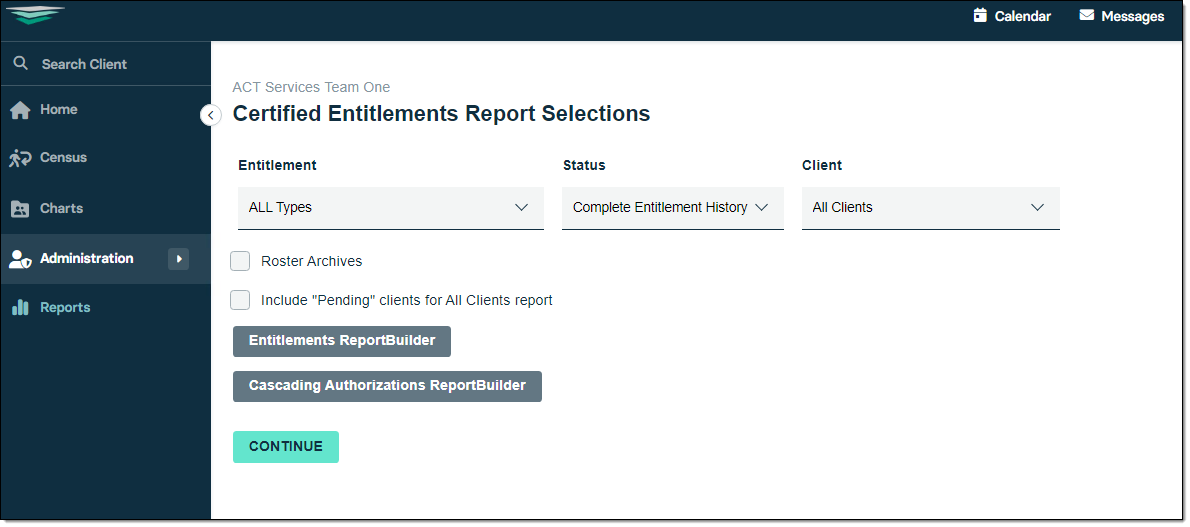Image resolution: width=1190 pixels, height=527 pixels.
Task: Open Reports in the sidebar
Action: 105,308
